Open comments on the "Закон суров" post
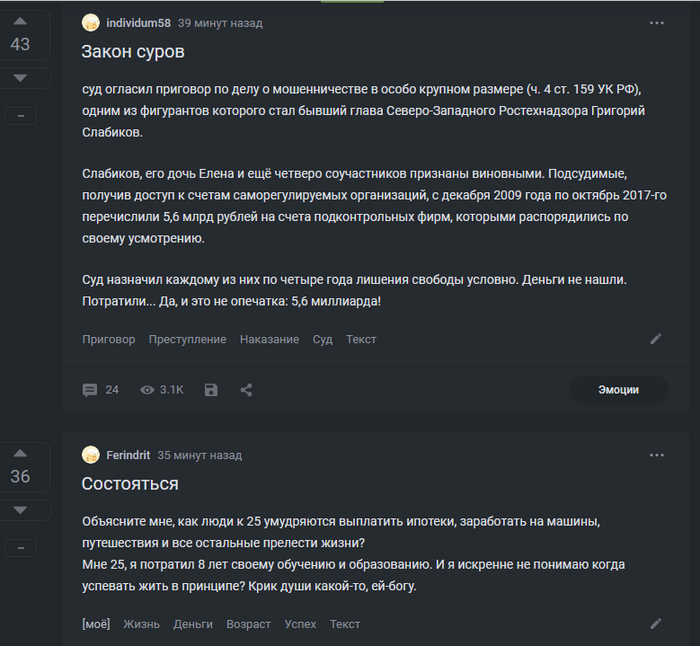The width and height of the screenshot is (700, 646). [100, 390]
